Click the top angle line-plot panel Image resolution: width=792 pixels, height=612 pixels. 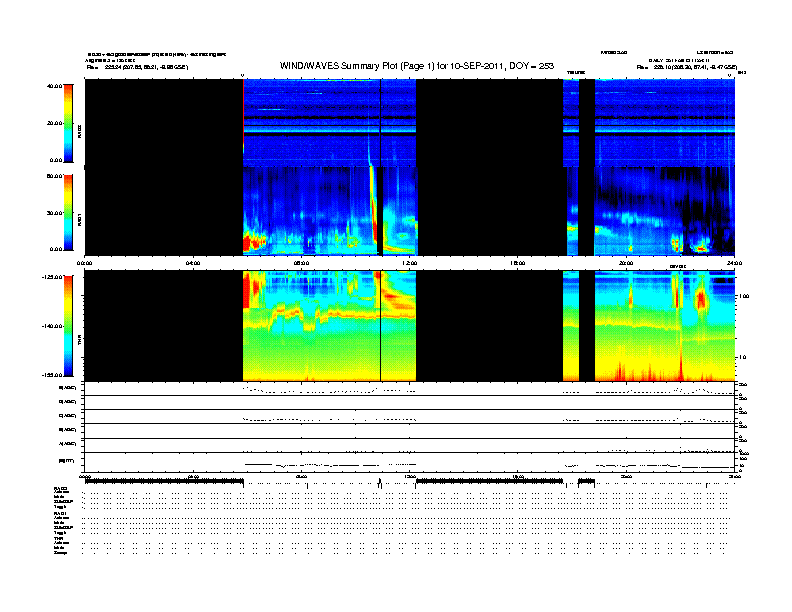(x=410, y=389)
